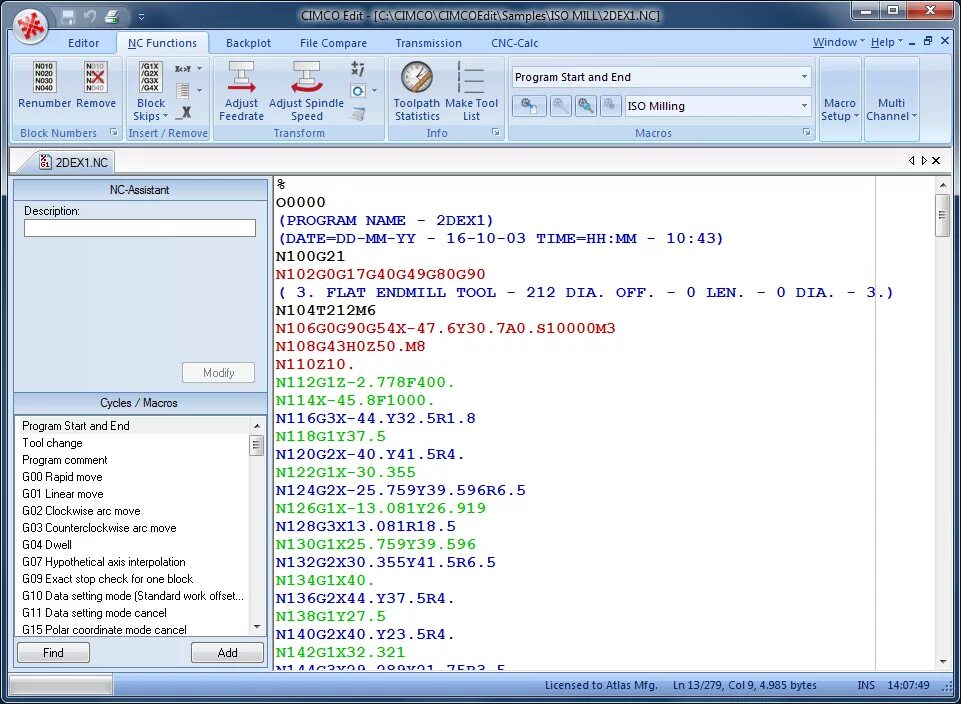Switch to the CNC-Calc tab
961x704 pixels.
point(515,43)
